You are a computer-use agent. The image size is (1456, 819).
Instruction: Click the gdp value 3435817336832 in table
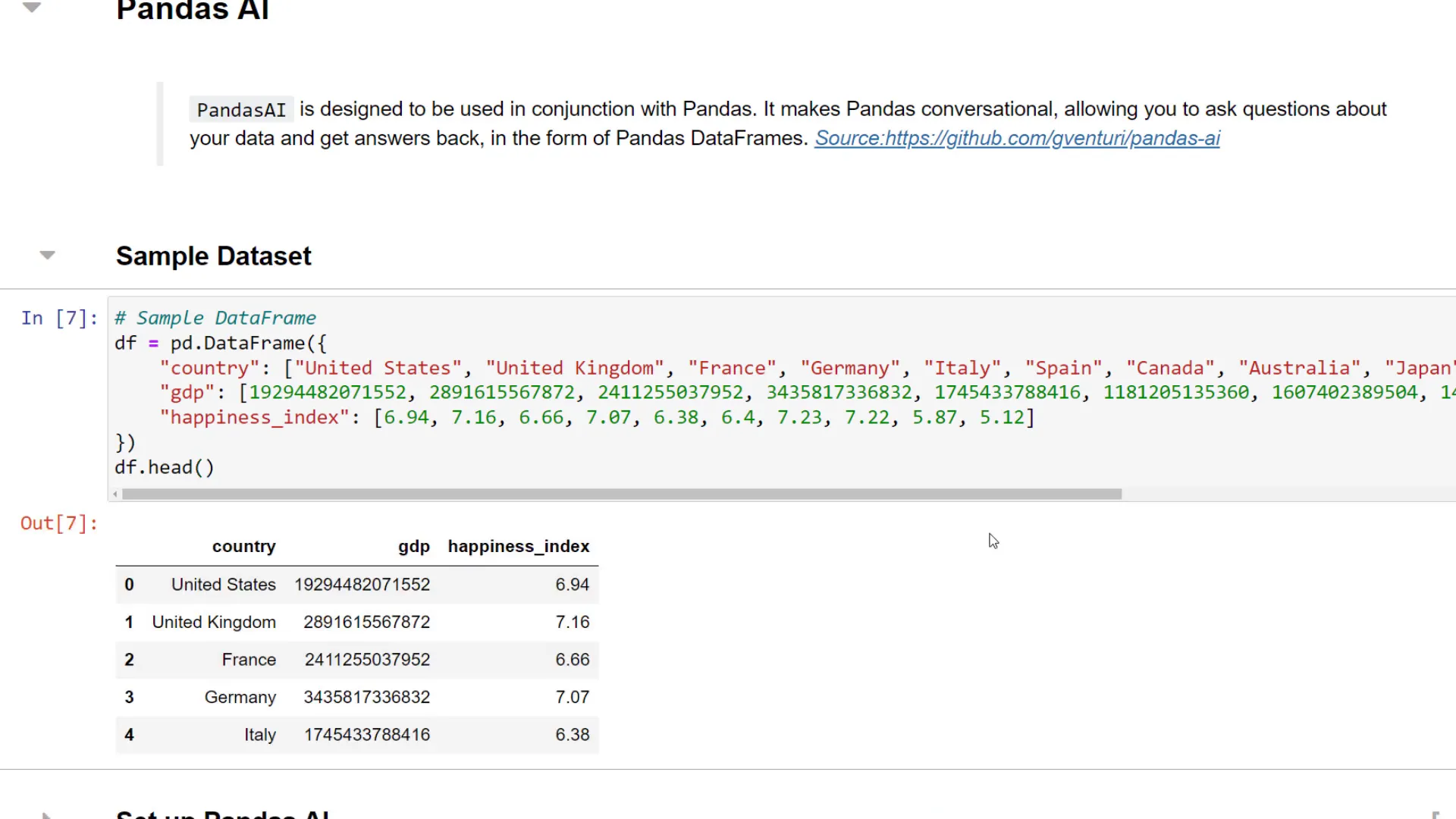pyautogui.click(x=367, y=697)
